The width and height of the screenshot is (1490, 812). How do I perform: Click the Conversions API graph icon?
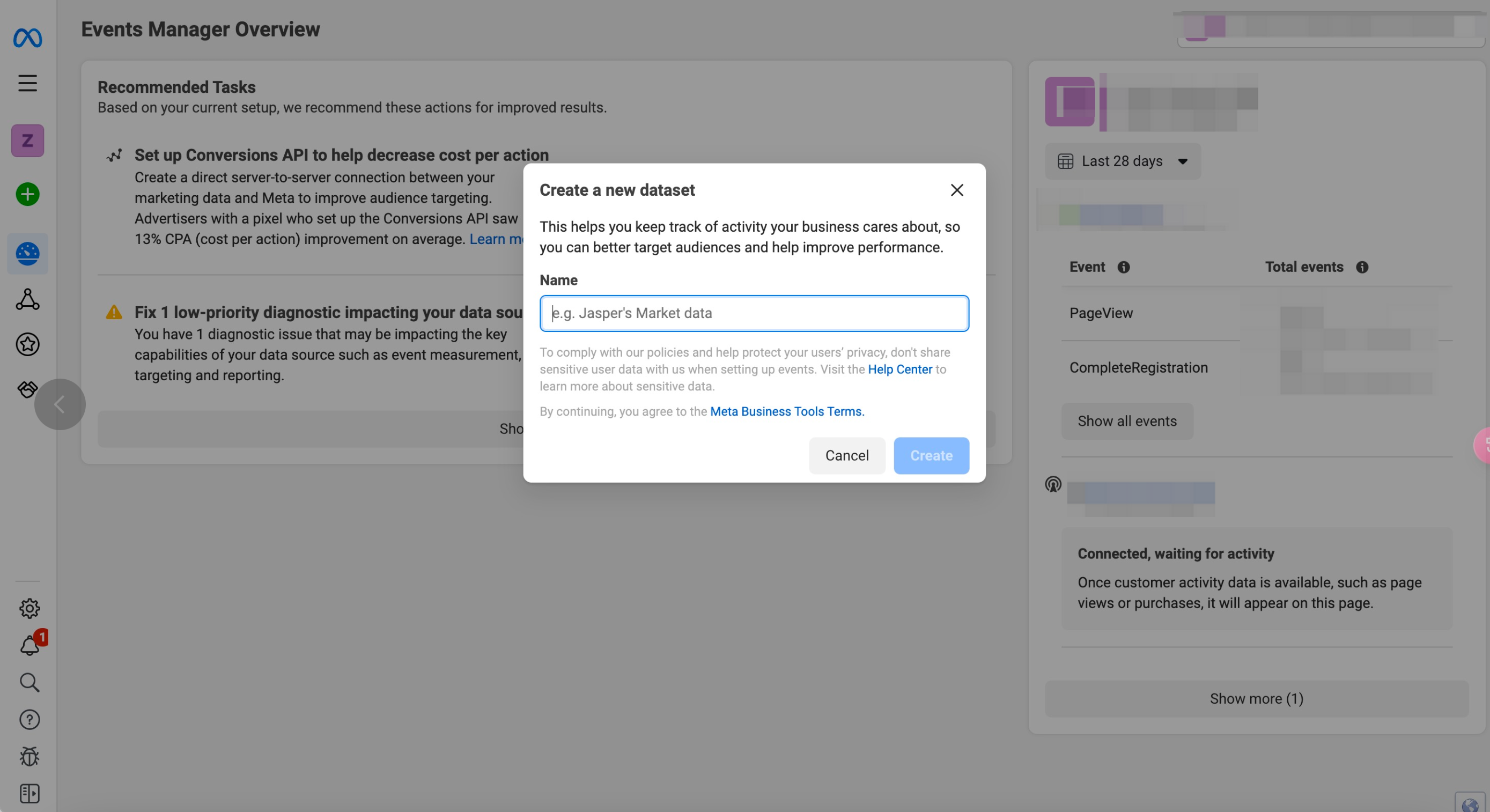tap(114, 155)
